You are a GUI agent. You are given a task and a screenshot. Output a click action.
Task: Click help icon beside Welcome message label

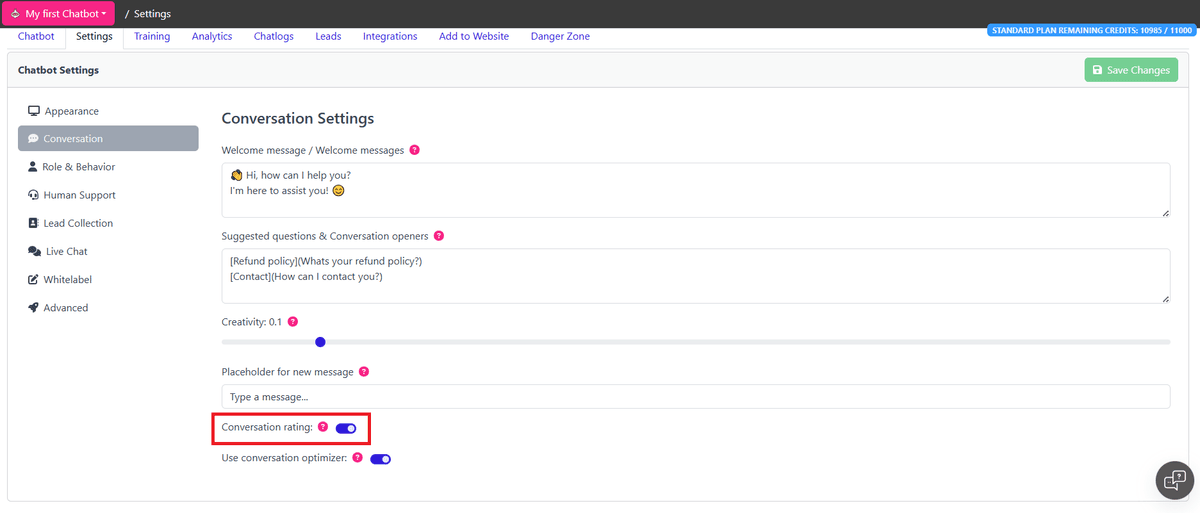(x=415, y=150)
